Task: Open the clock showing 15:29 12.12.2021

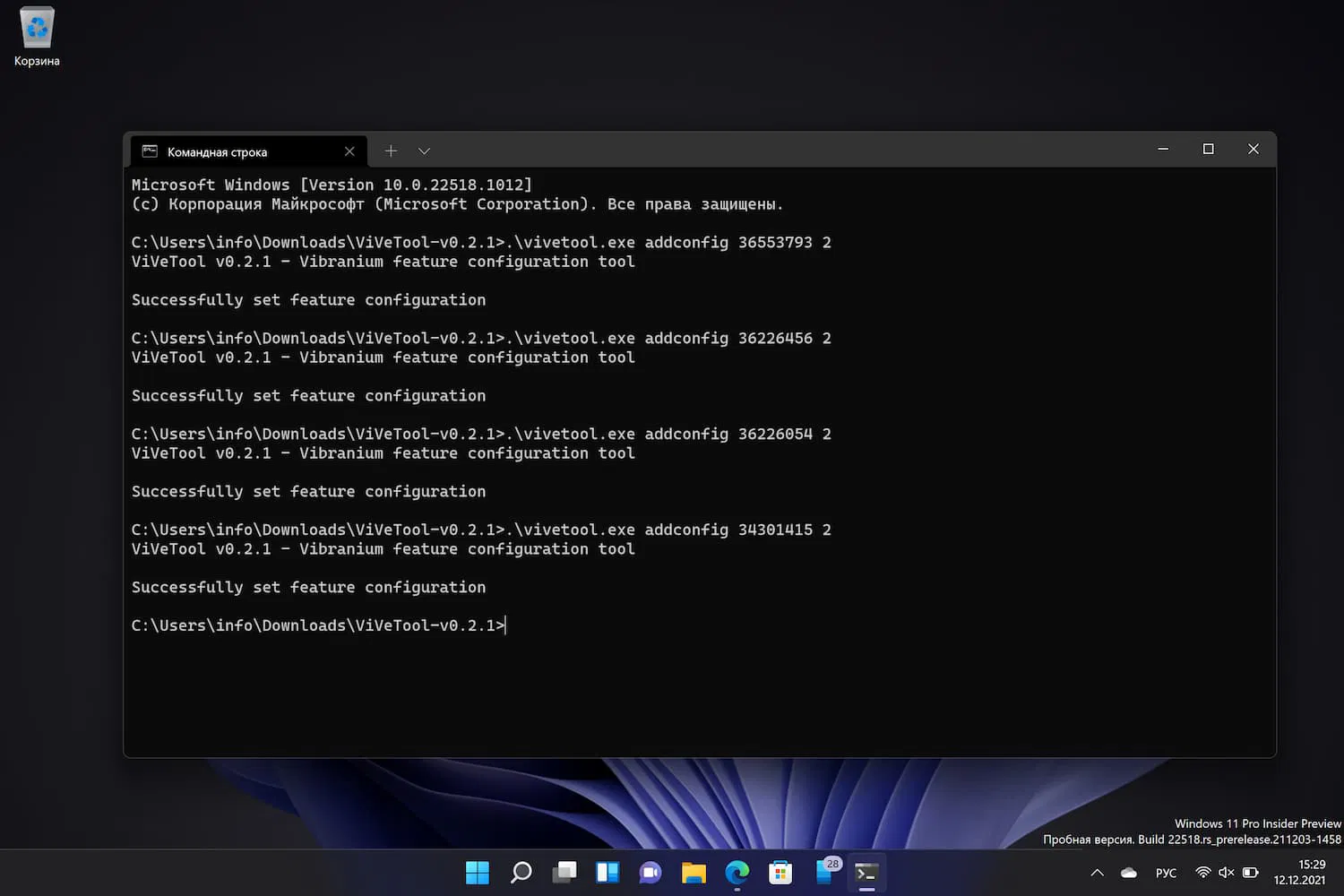Action: (1300, 873)
